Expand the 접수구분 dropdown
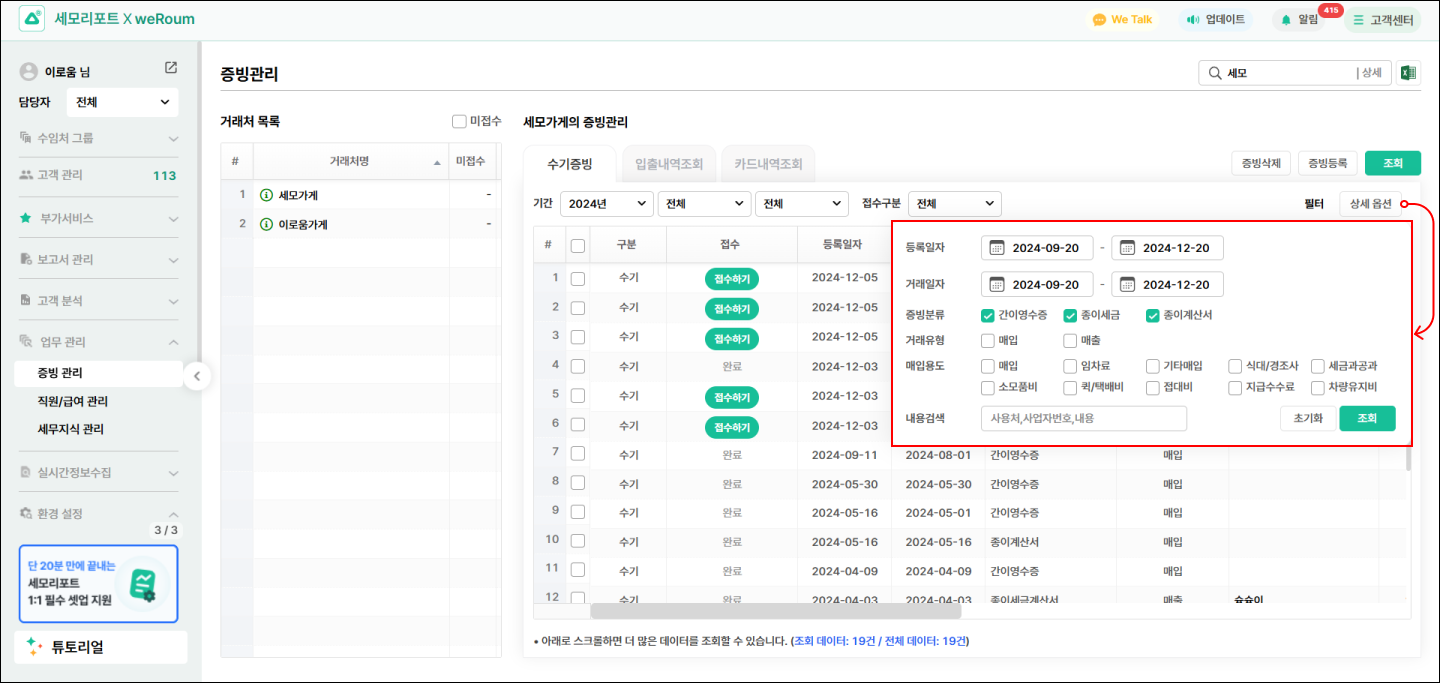The width and height of the screenshot is (1440, 683). coord(956,204)
